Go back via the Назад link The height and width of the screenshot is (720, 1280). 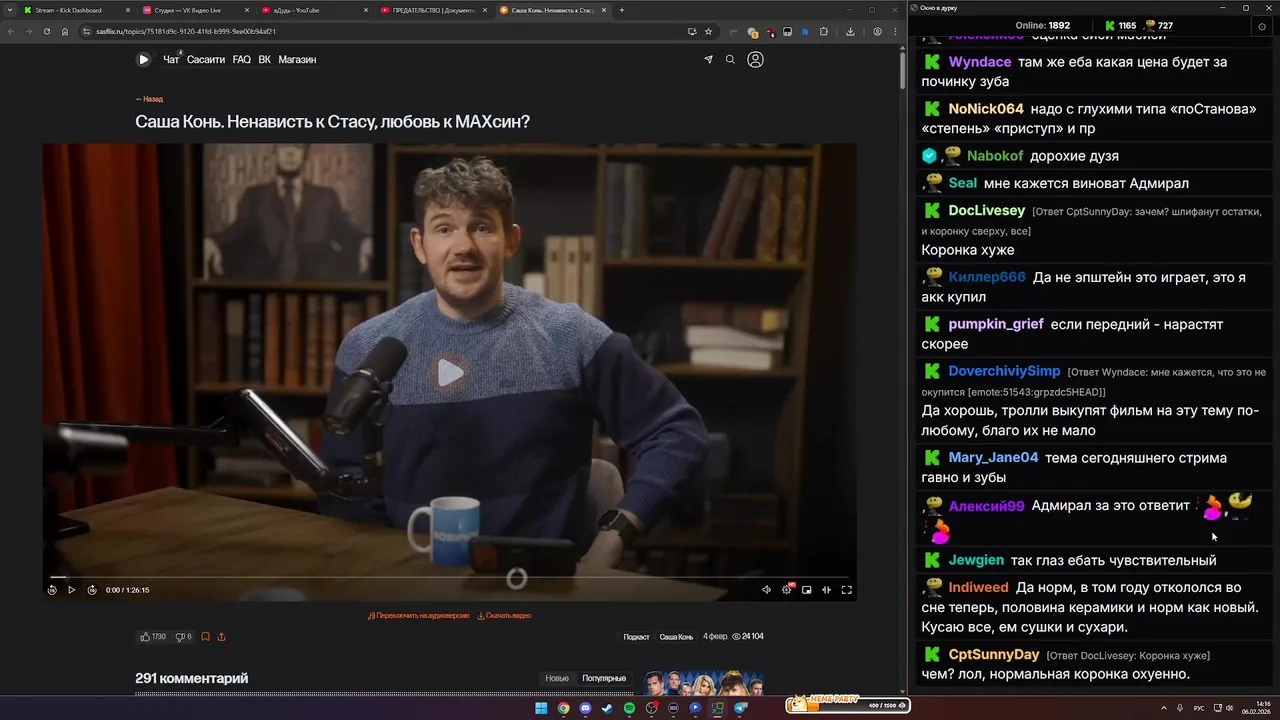coord(149,99)
